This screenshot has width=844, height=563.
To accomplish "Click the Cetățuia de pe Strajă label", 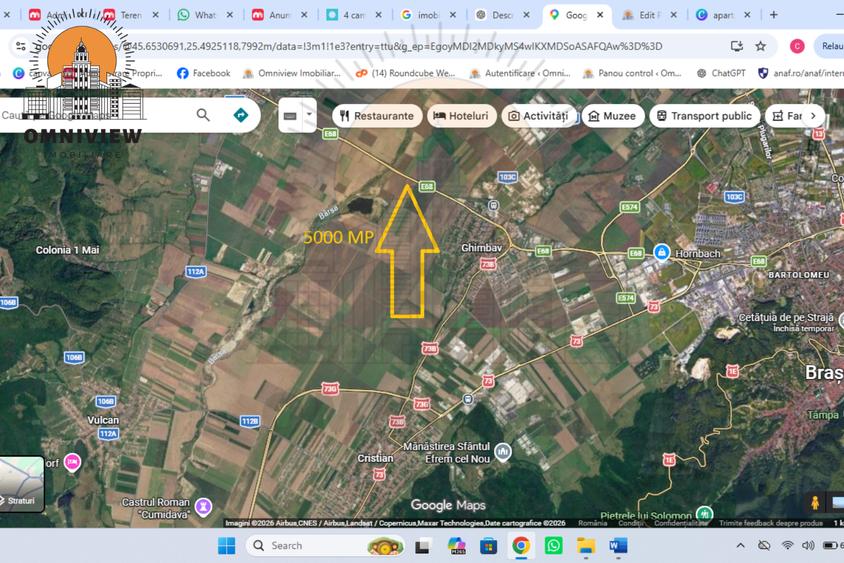I will (x=786, y=318).
